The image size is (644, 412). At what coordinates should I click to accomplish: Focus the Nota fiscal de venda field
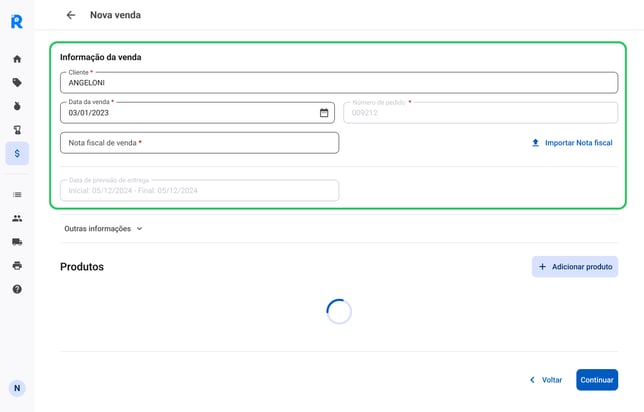(x=200, y=143)
